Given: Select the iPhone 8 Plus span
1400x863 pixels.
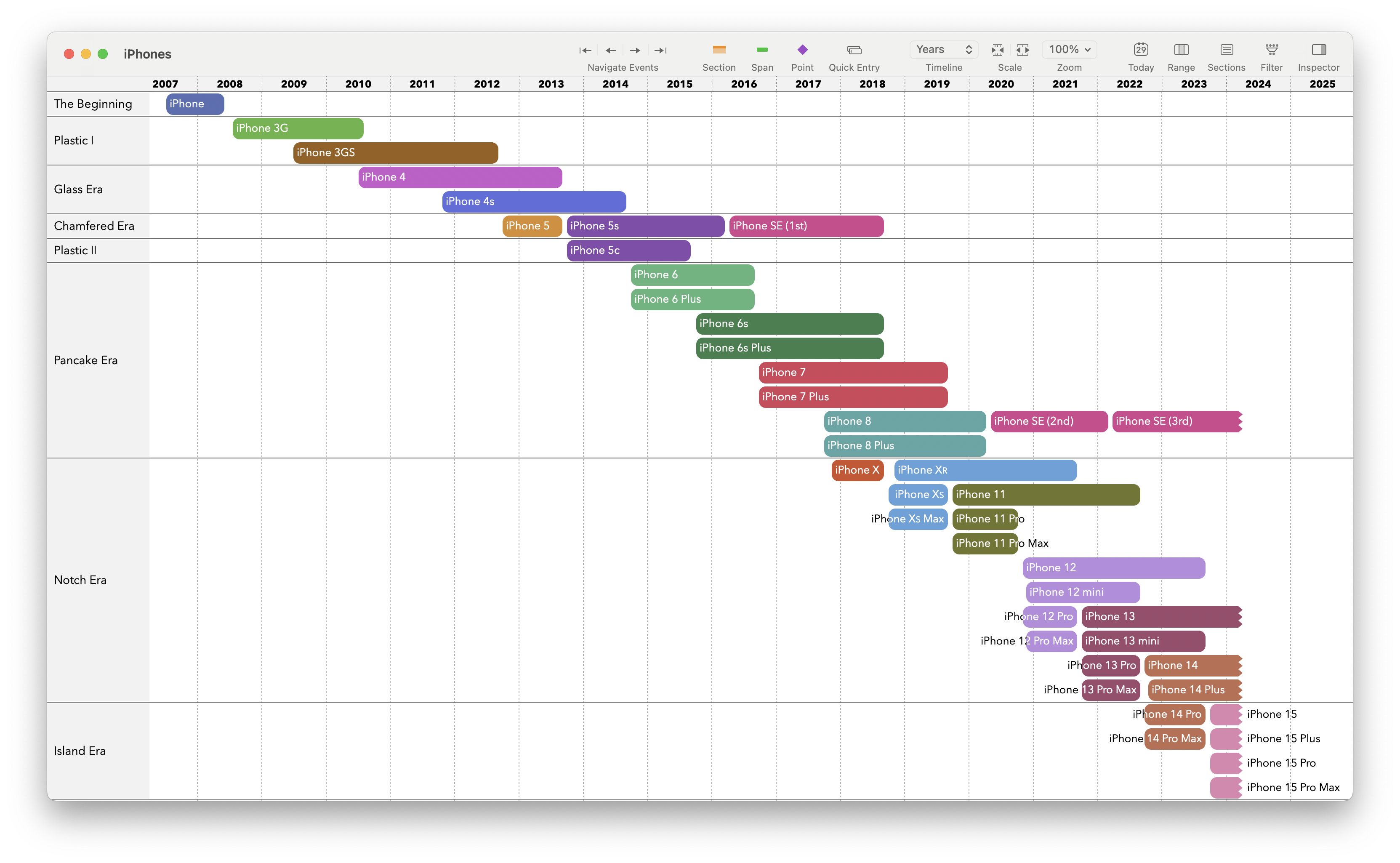Looking at the screenshot, I should 905,446.
